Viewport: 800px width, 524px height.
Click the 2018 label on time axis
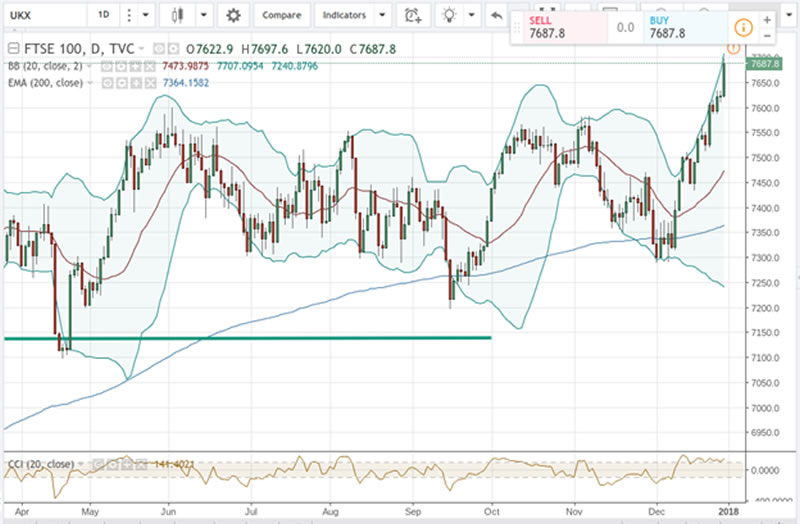click(729, 511)
